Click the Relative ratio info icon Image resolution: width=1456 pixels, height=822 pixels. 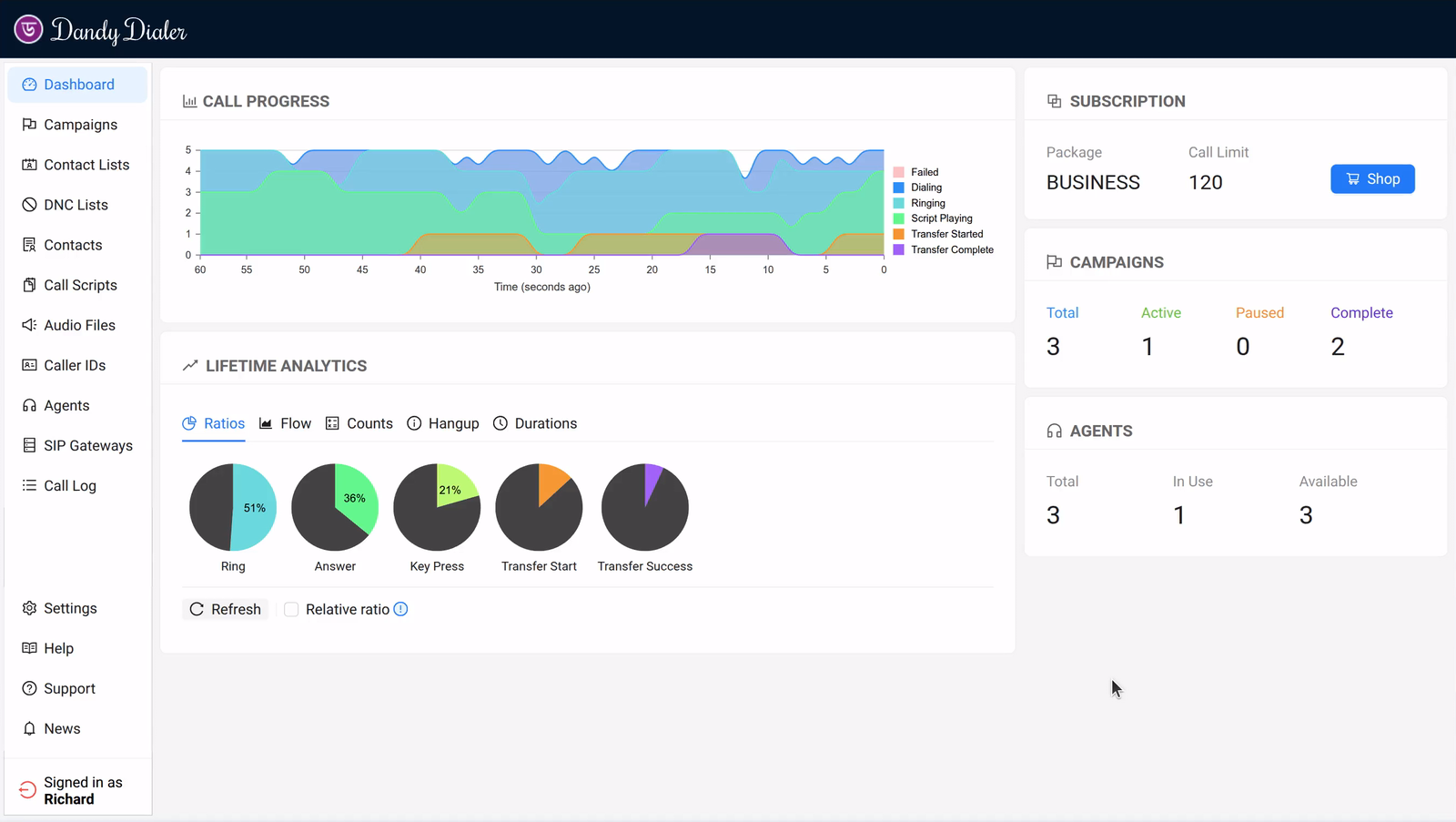(x=400, y=609)
